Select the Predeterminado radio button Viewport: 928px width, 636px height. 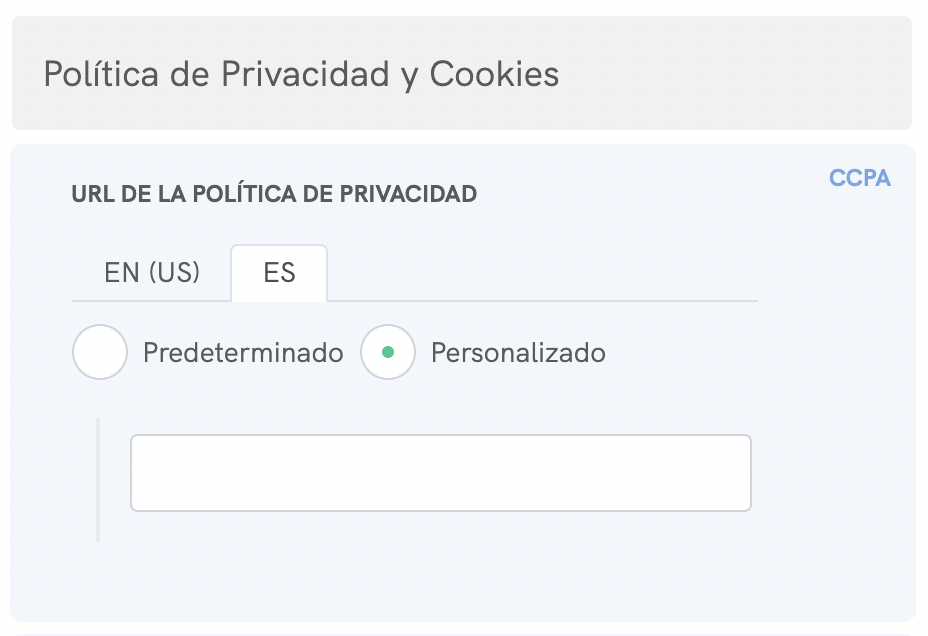100,352
